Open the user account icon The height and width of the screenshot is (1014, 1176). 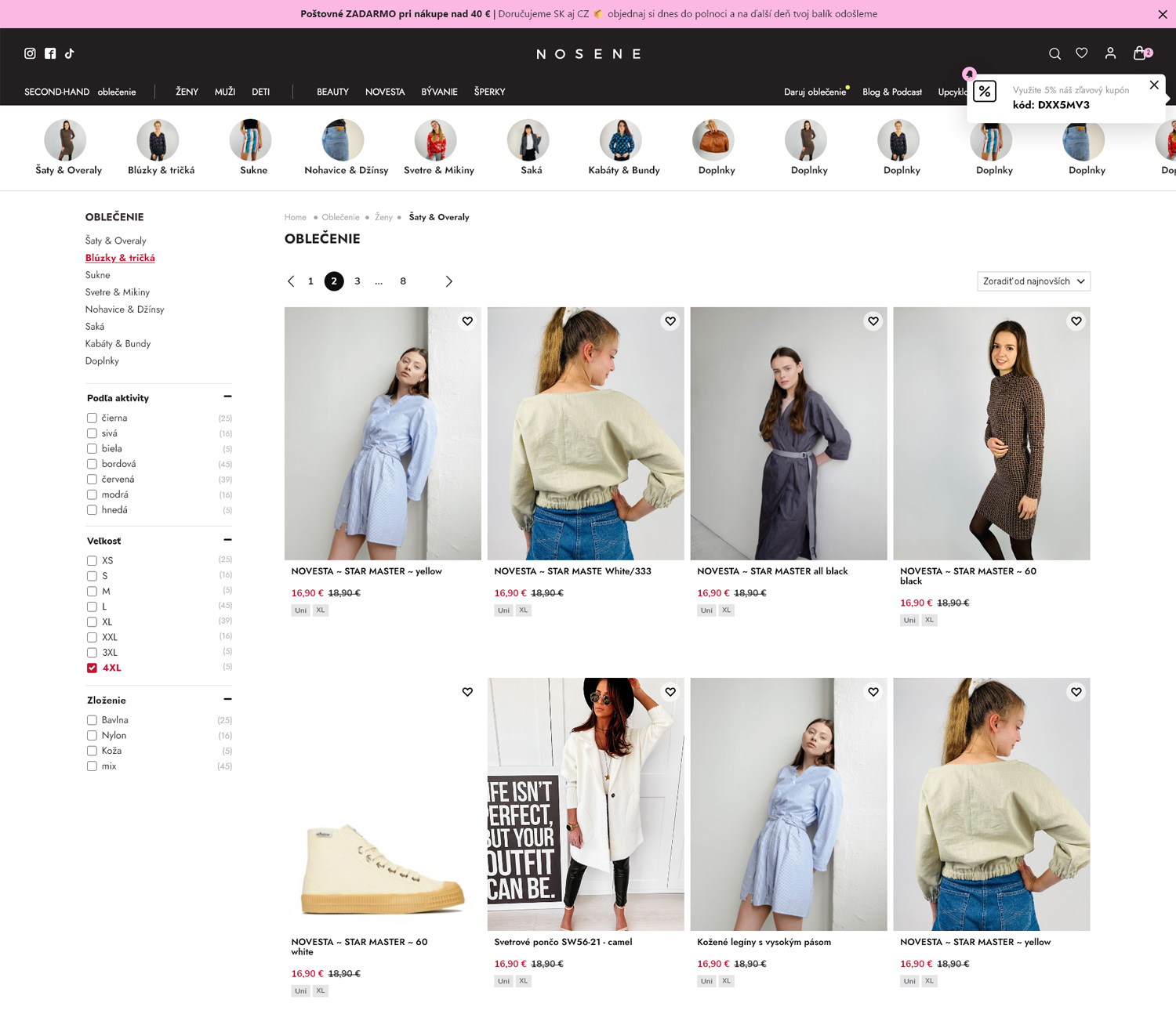tap(1110, 53)
